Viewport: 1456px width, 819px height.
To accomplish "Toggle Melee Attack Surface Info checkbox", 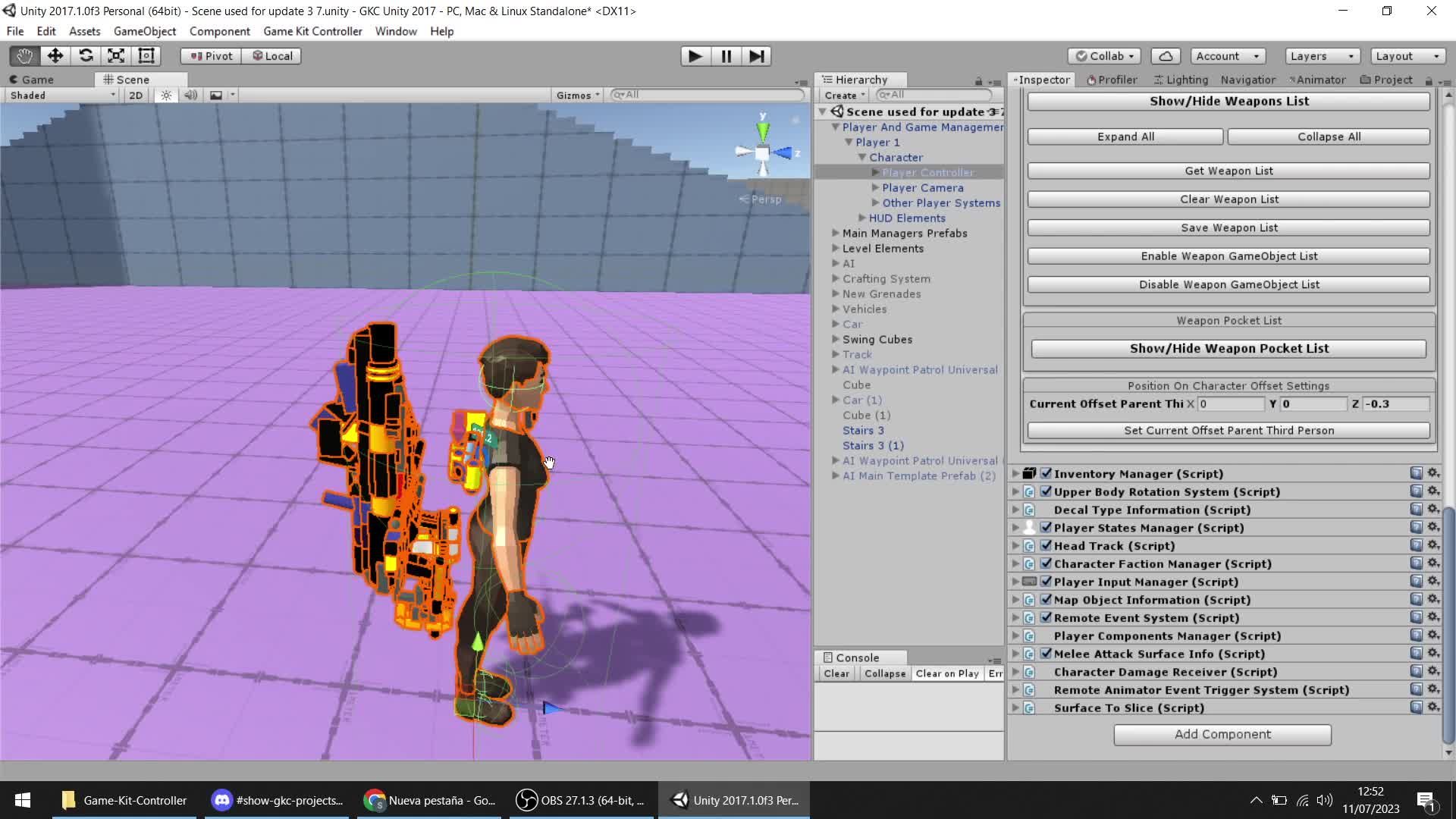I will coord(1046,654).
